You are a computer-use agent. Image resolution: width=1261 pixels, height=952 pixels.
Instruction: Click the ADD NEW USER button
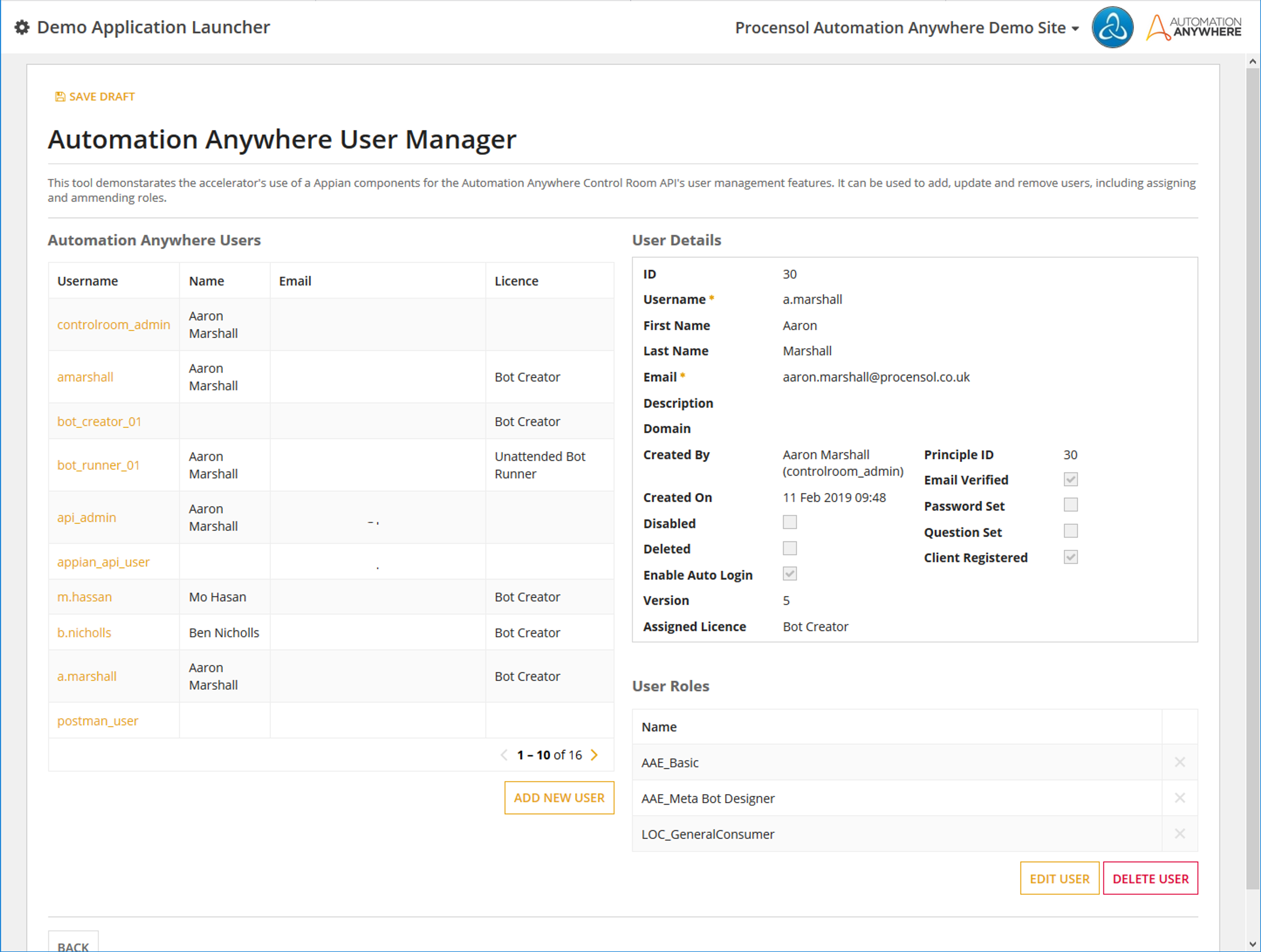(x=559, y=798)
